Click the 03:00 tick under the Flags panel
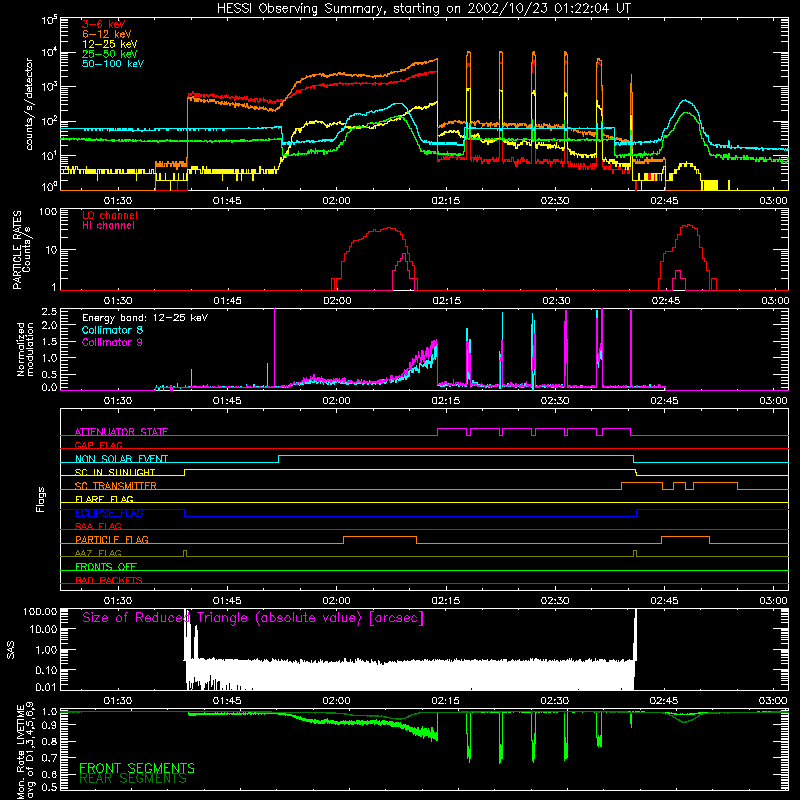Screen dimensions: 800x800 tap(773, 601)
